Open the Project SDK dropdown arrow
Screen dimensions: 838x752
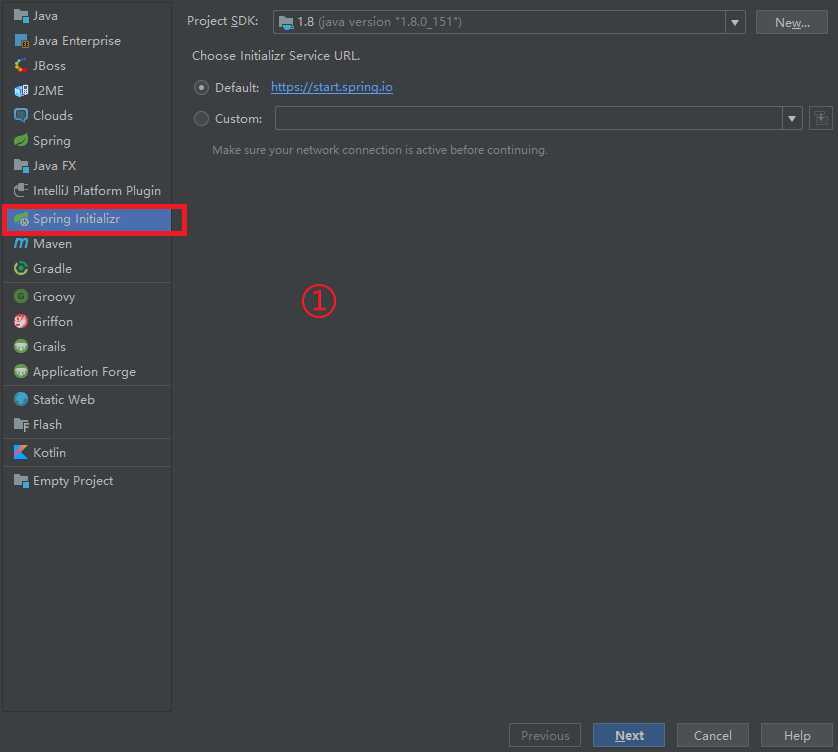pyautogui.click(x=735, y=22)
